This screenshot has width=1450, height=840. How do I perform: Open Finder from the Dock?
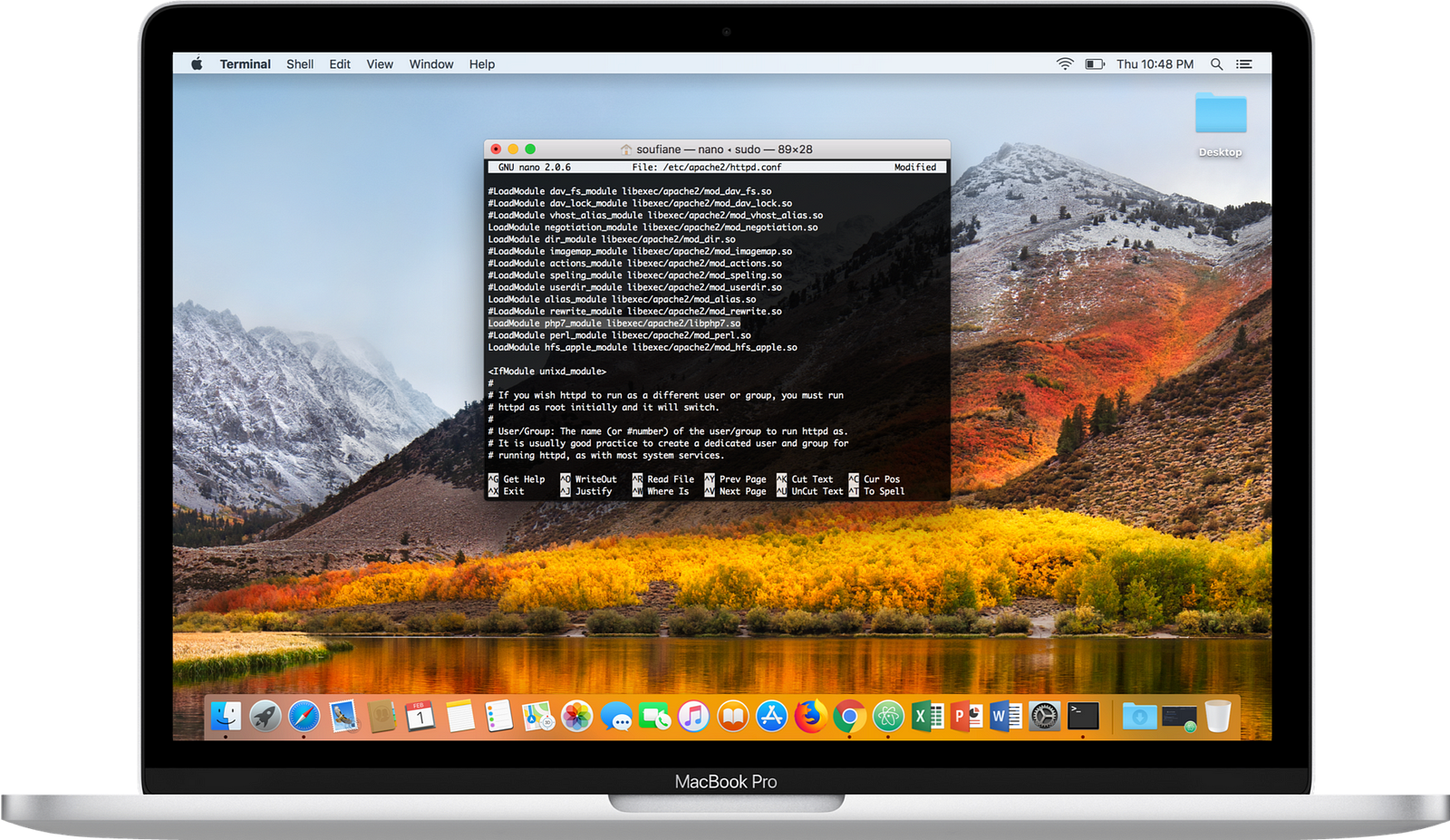226,717
